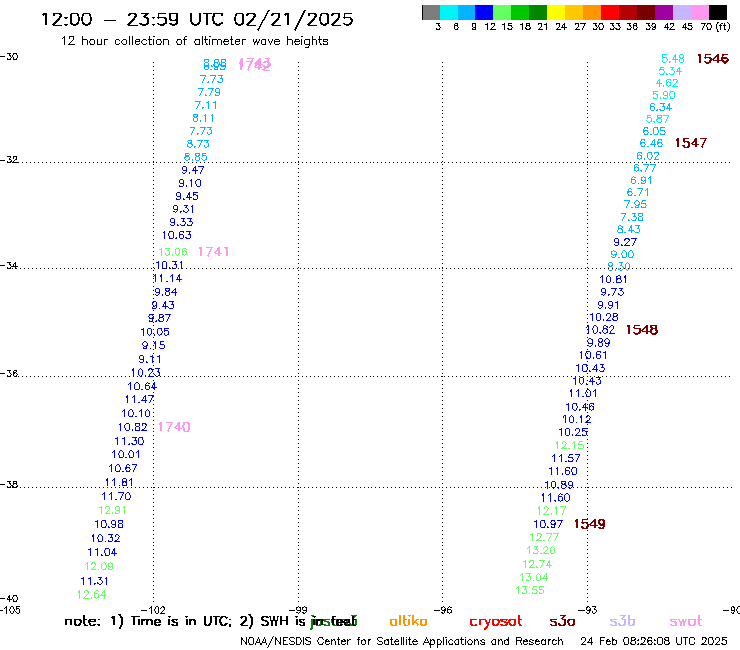The width and height of the screenshot is (740, 650).
Task: Click the wave height value 11.47
Action: click(x=139, y=399)
